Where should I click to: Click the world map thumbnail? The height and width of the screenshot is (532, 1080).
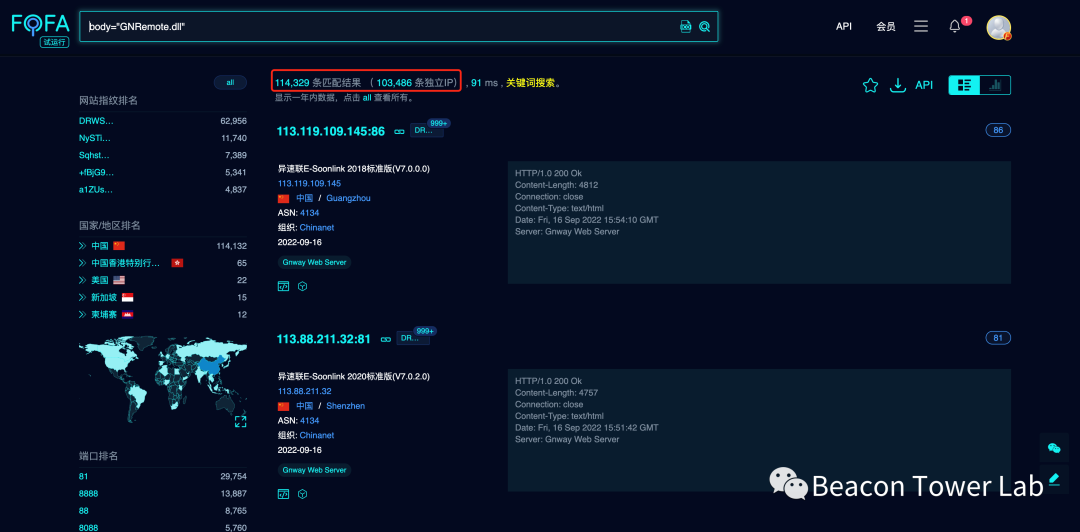[163, 382]
